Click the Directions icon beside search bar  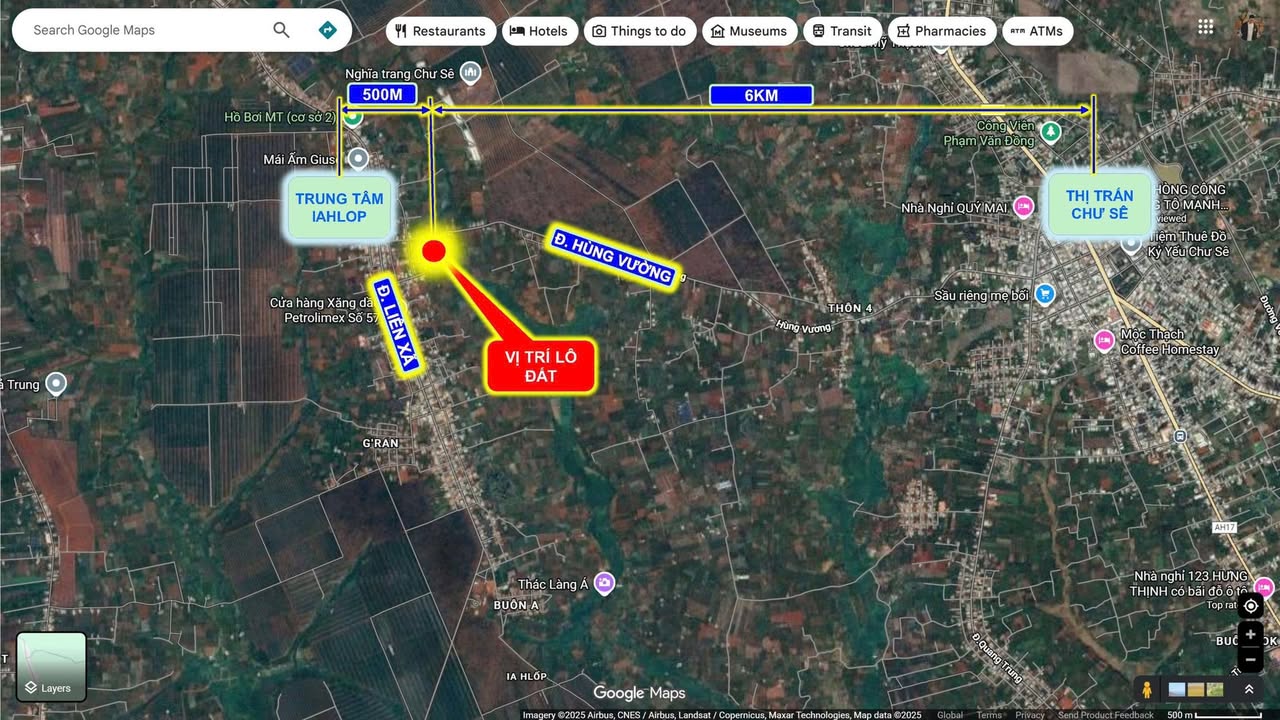pyautogui.click(x=328, y=30)
